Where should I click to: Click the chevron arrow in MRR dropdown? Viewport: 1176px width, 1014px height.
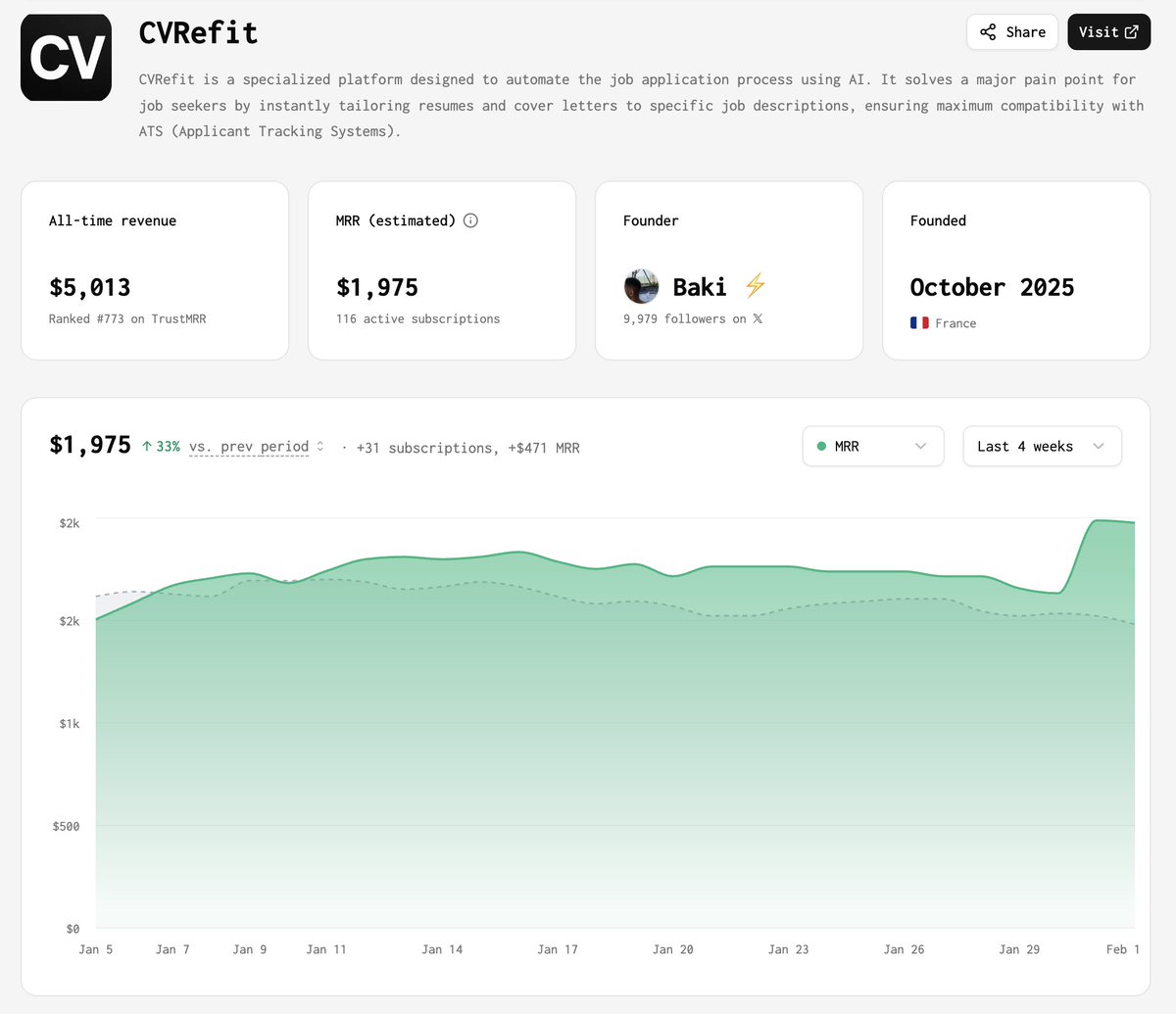click(920, 447)
